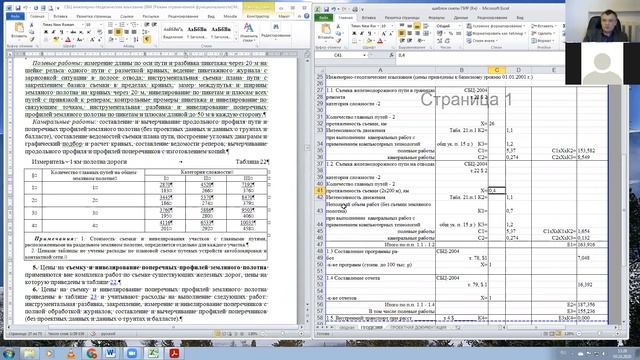Select Excel column C header
The width and height of the screenshot is (640, 360).
pyautogui.click(x=497, y=70)
